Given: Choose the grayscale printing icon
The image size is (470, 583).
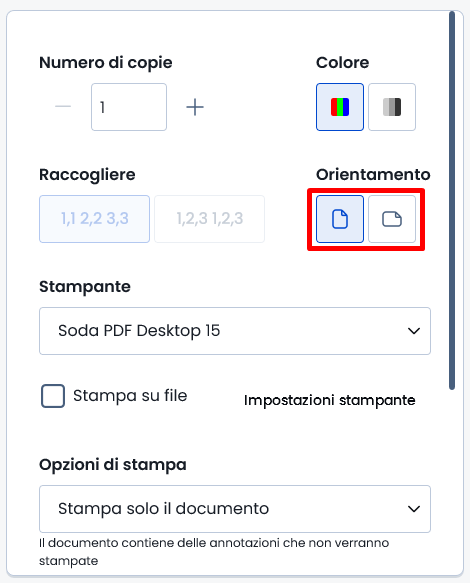Looking at the screenshot, I should (x=392, y=107).
